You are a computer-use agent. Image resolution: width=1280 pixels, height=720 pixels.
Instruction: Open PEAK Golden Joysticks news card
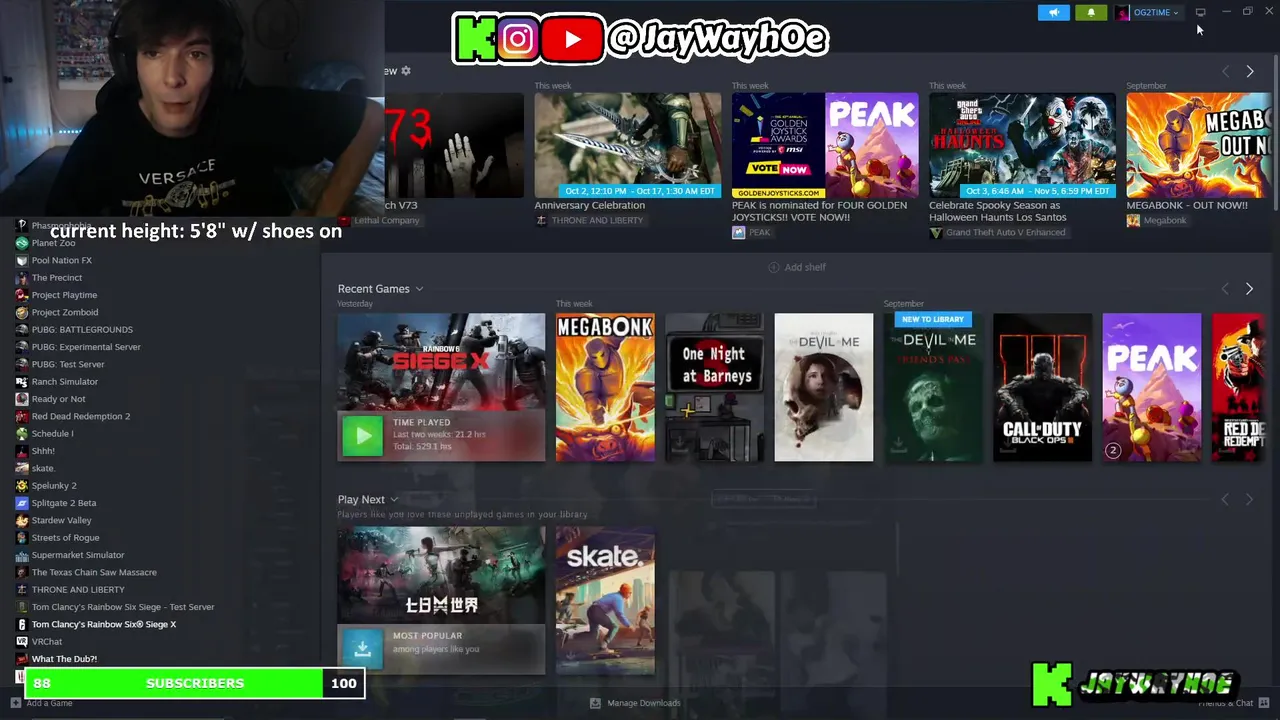(x=825, y=158)
